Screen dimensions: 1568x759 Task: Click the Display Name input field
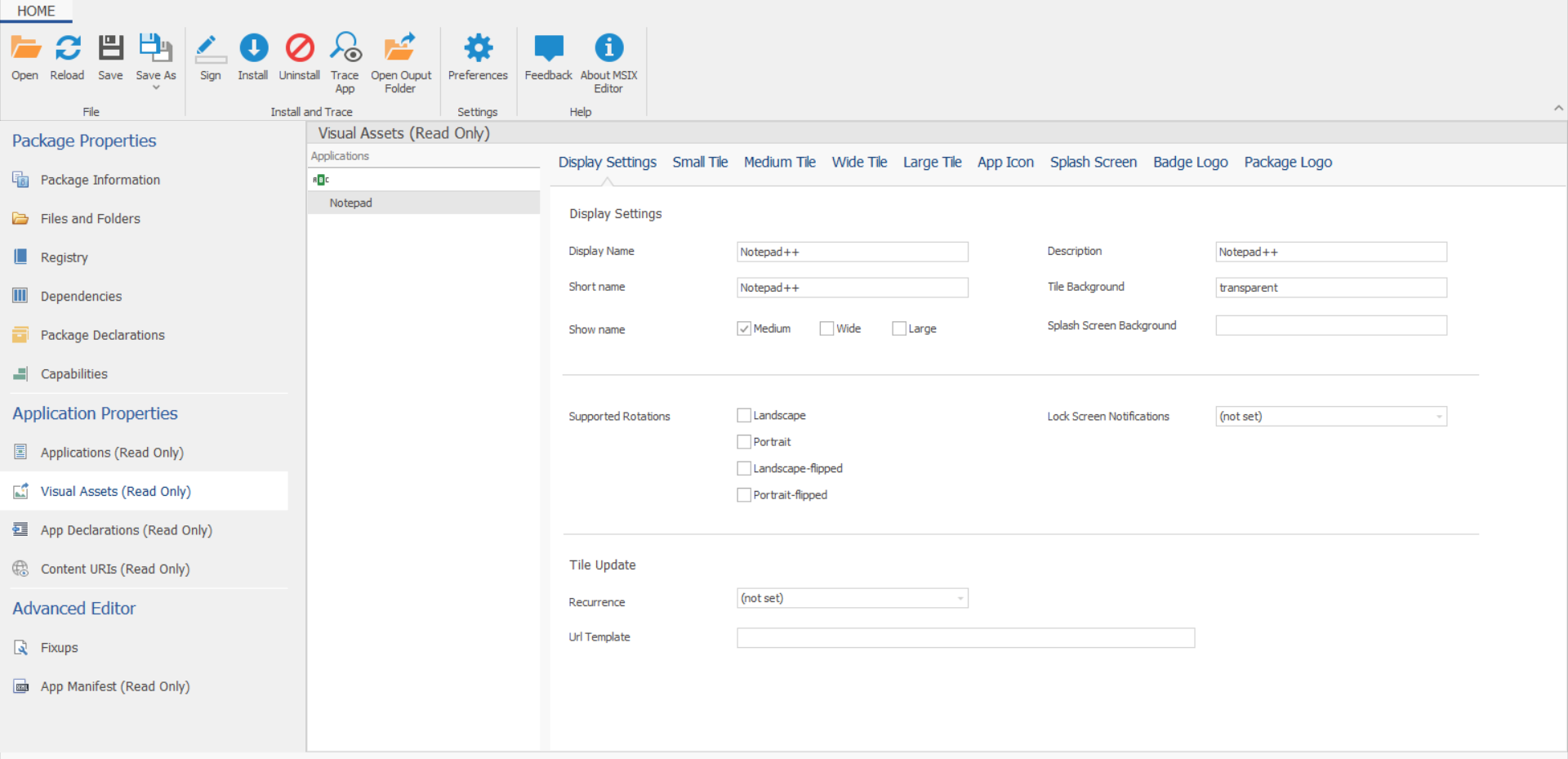tap(853, 252)
